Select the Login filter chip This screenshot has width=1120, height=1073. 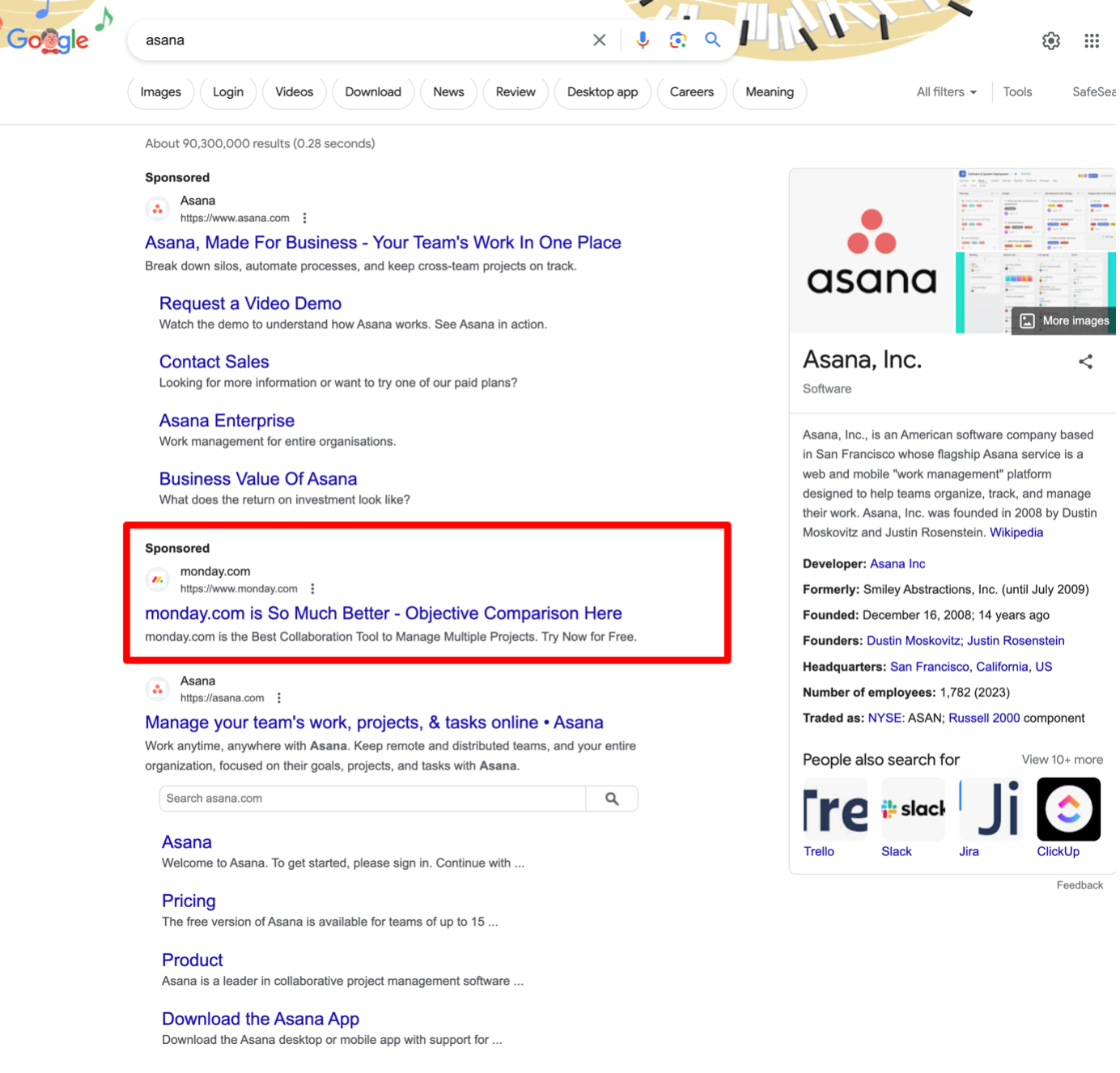(228, 92)
